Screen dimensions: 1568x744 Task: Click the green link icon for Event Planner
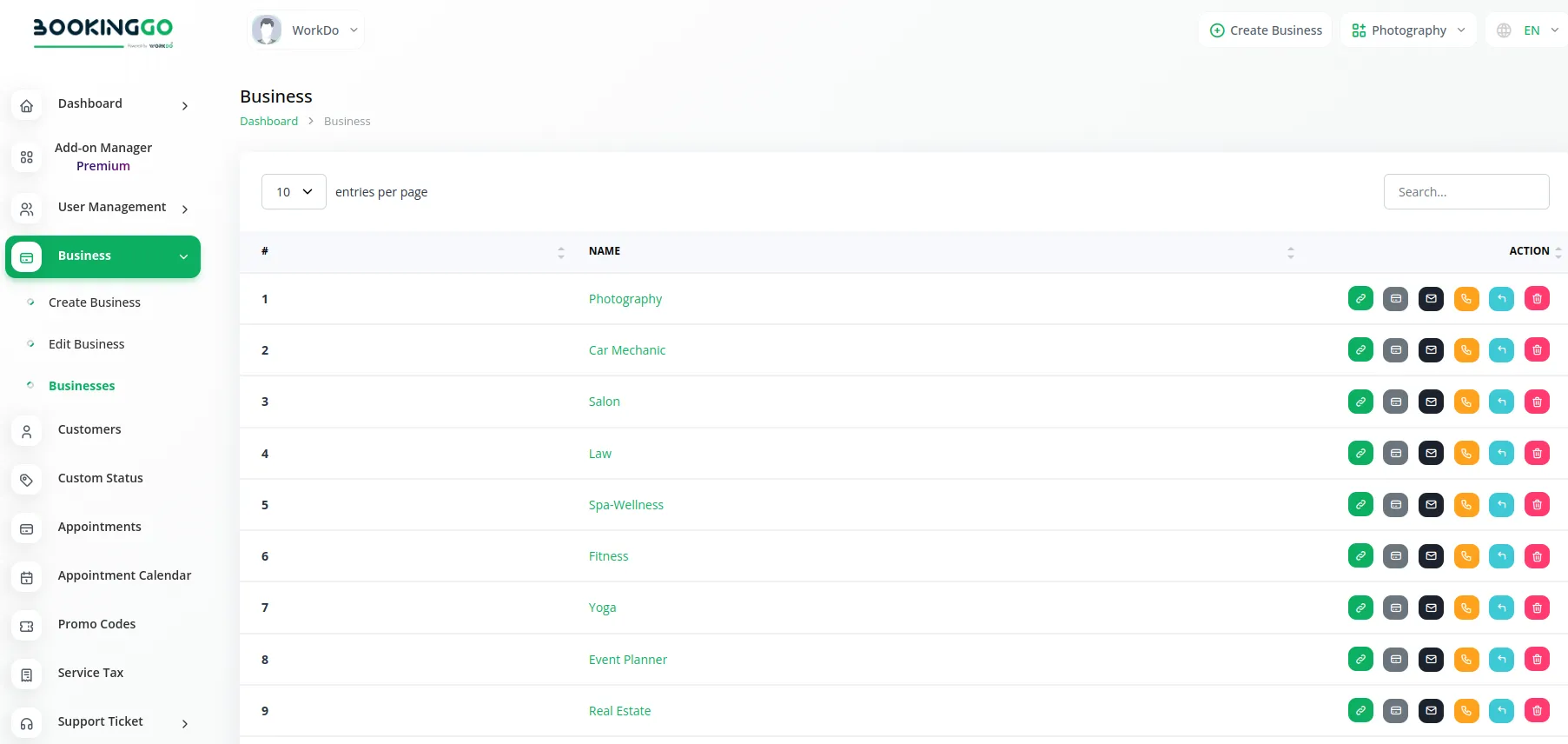pyautogui.click(x=1360, y=660)
